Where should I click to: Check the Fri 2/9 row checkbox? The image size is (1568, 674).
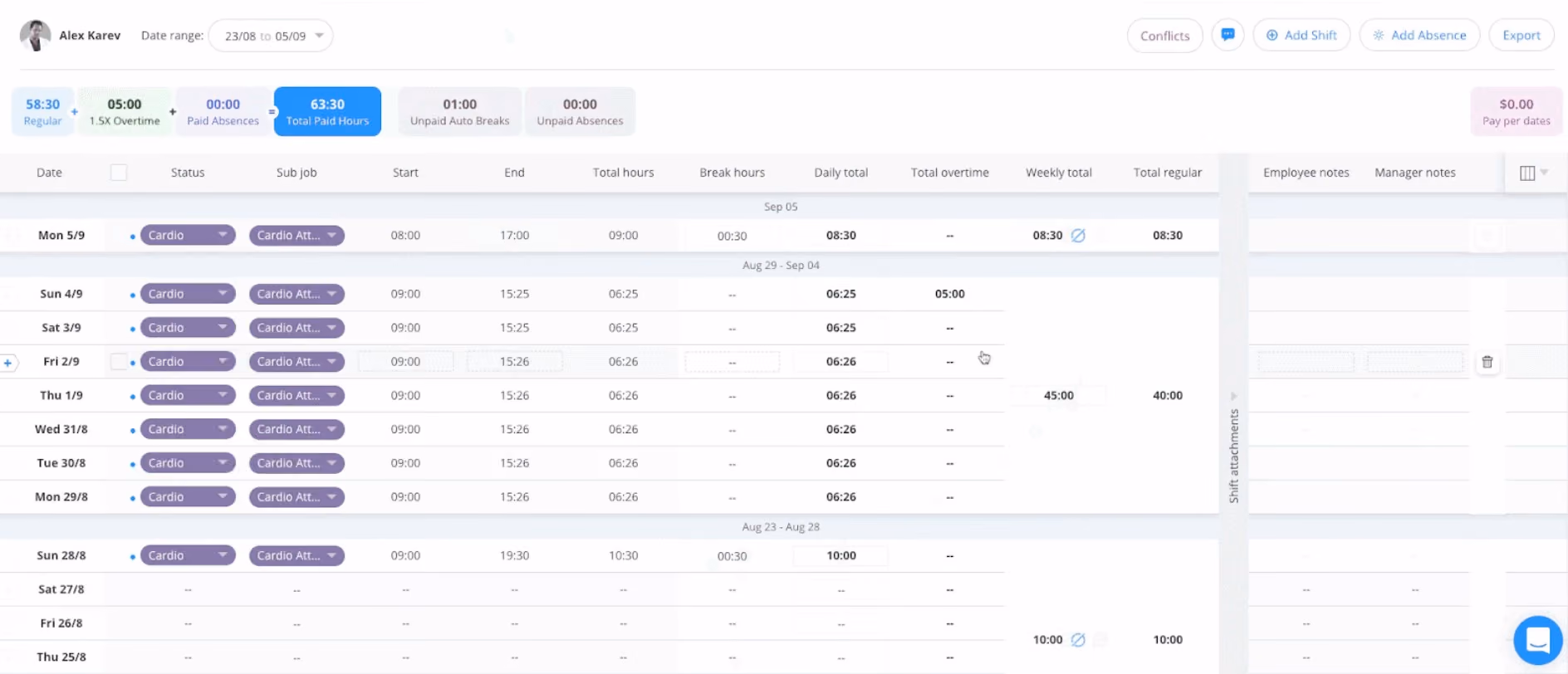click(119, 362)
